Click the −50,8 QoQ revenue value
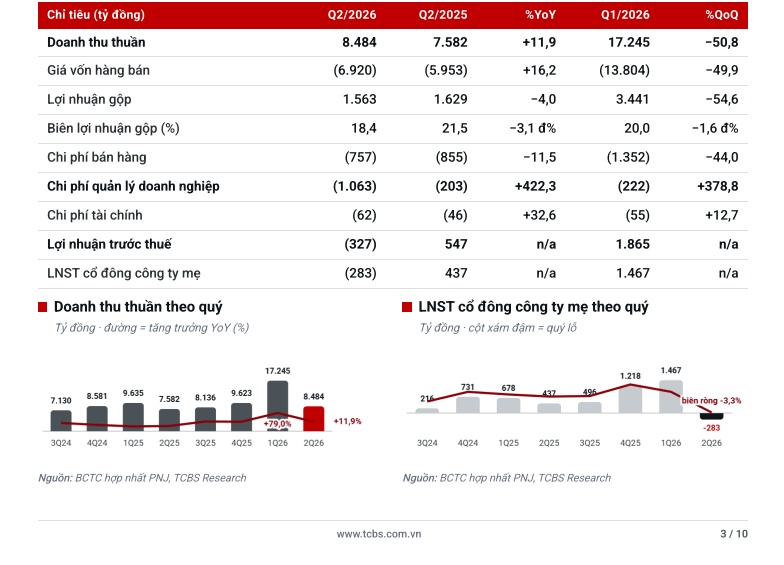Viewport: 784px width, 565px height. tap(722, 42)
